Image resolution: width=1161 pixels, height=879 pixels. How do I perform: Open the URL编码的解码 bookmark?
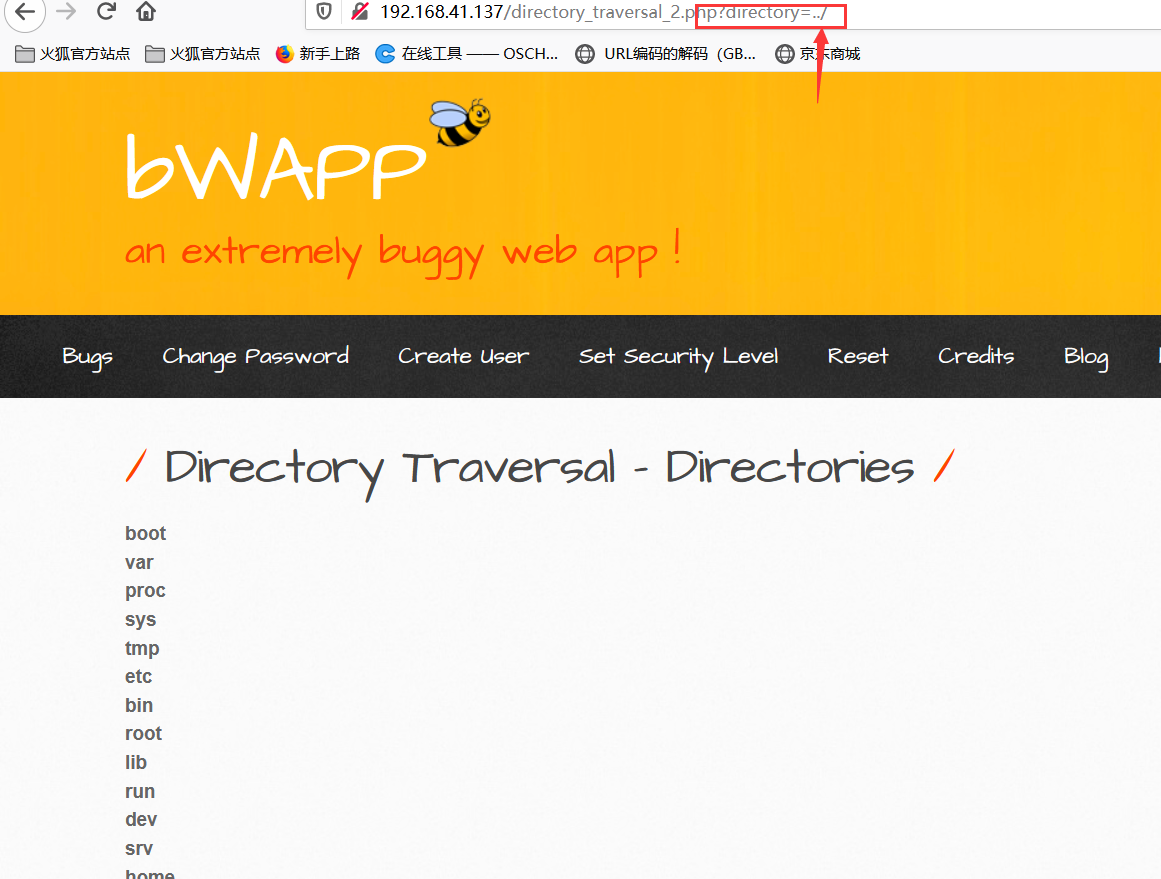(x=666, y=54)
